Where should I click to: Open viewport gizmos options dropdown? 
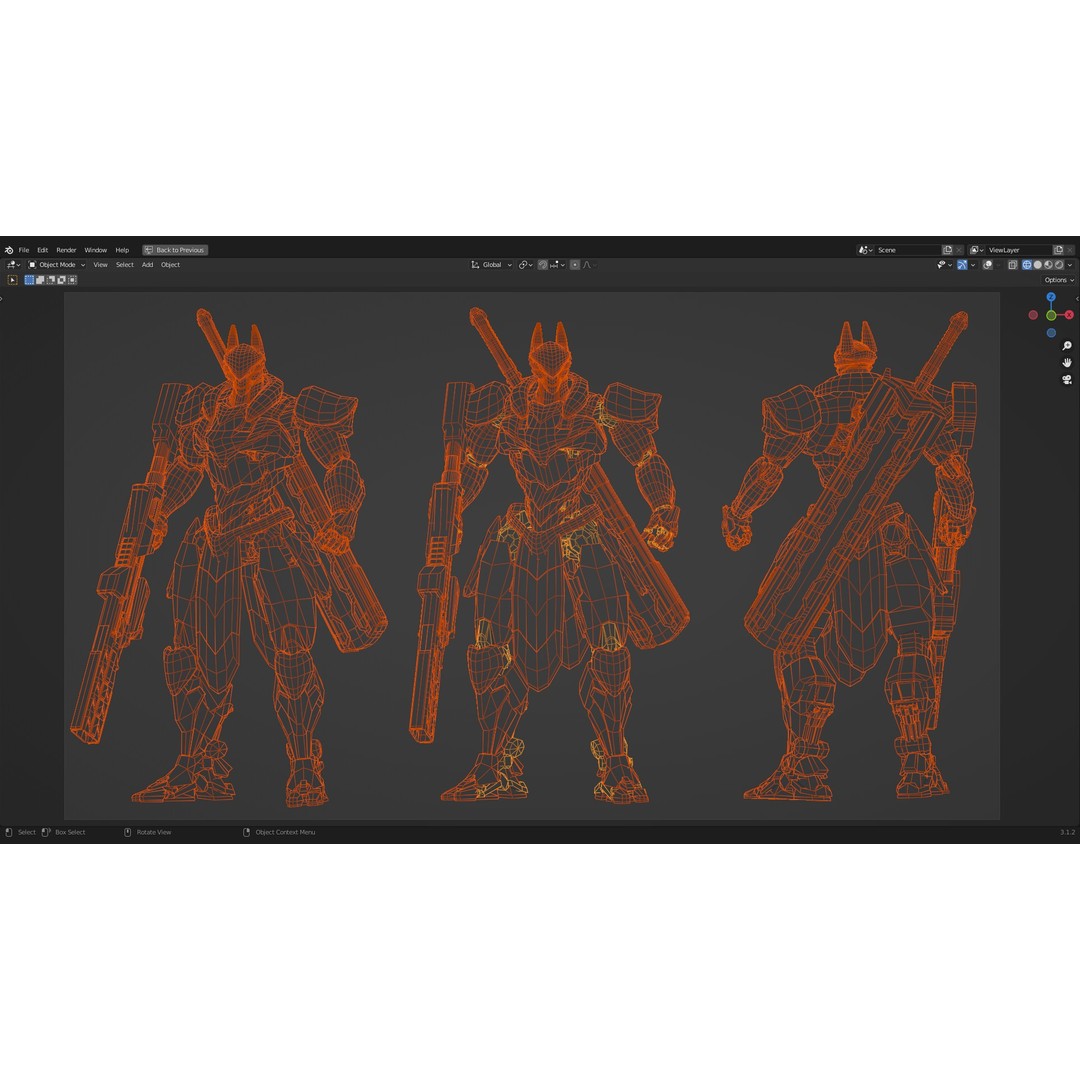pos(973,264)
